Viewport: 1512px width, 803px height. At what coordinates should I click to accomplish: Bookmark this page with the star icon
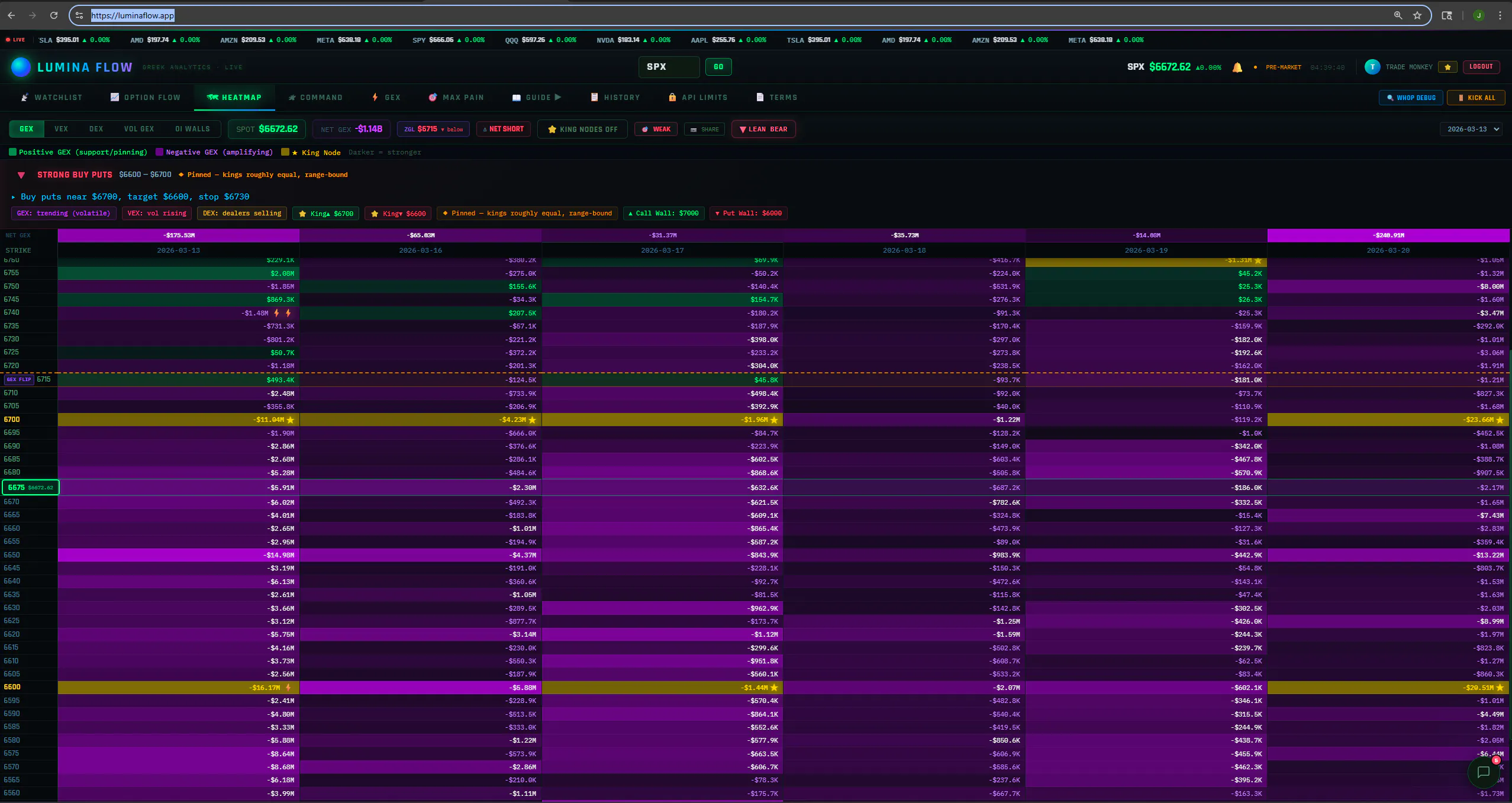[x=1417, y=15]
